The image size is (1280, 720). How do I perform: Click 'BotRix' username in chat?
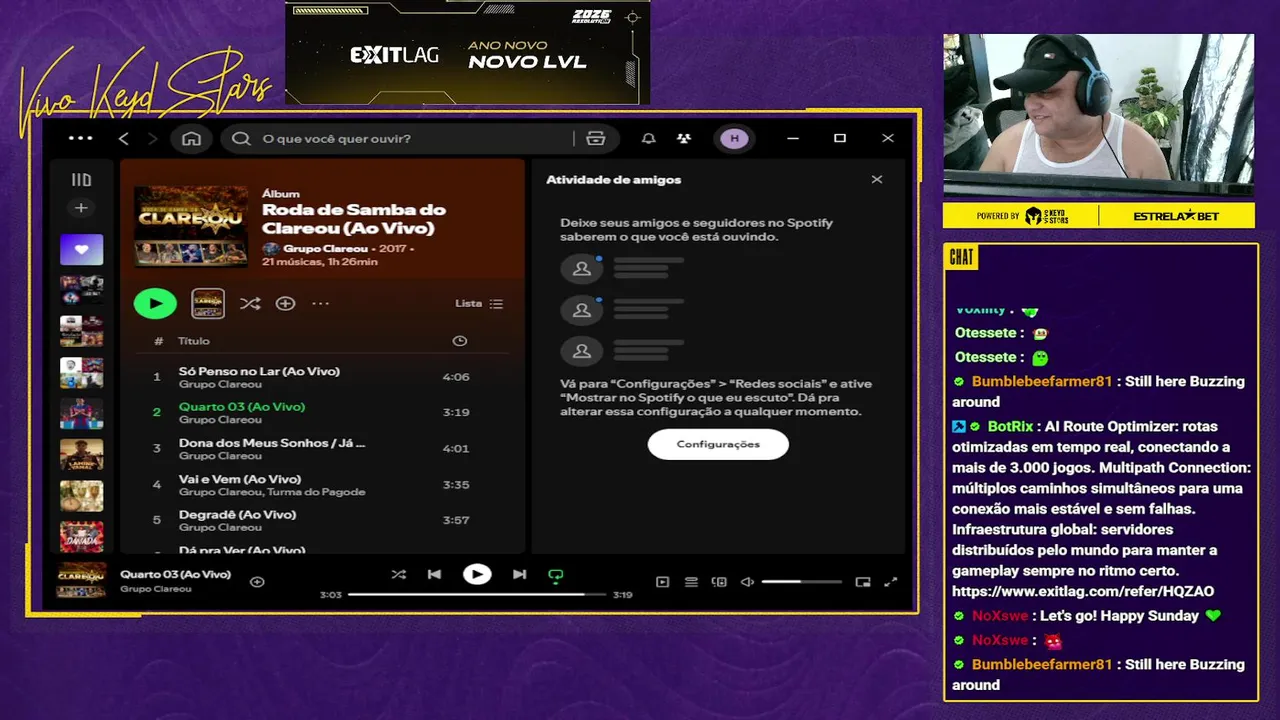tap(1010, 426)
